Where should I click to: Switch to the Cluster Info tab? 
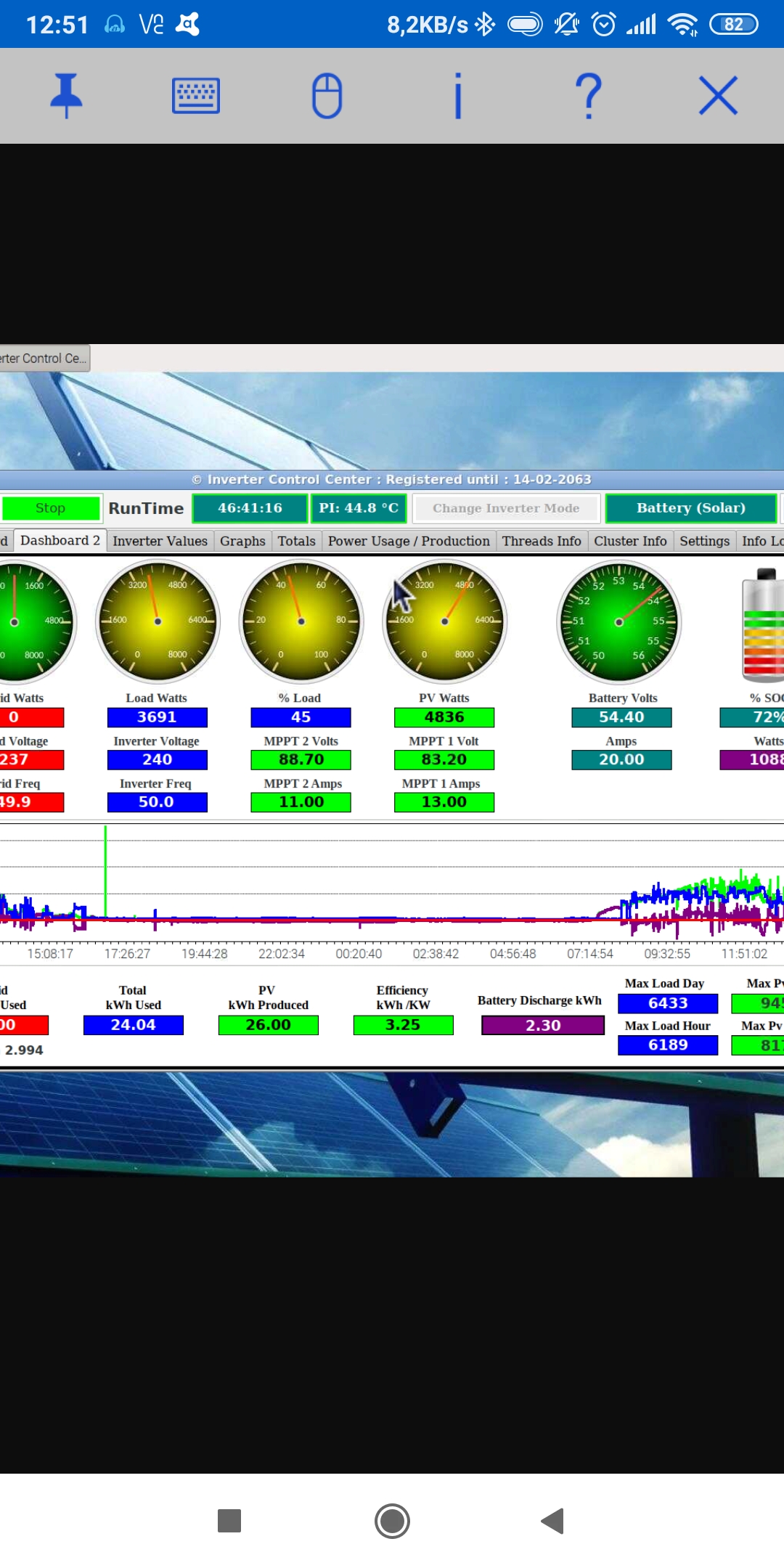coord(630,541)
